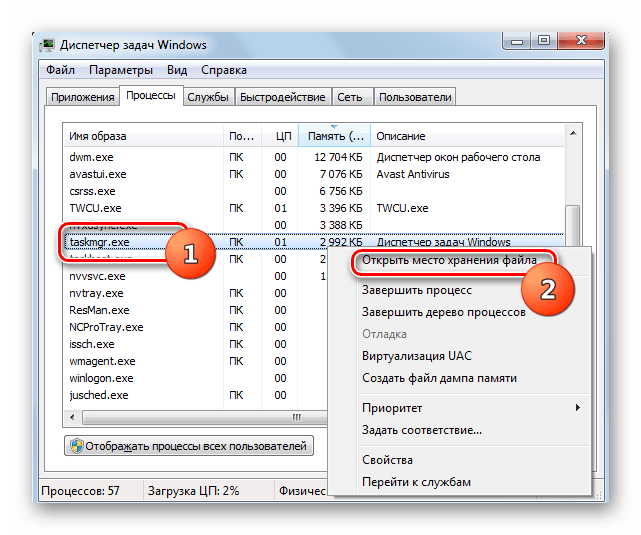
Task: Sort by the Память column header
Action: click(x=335, y=136)
